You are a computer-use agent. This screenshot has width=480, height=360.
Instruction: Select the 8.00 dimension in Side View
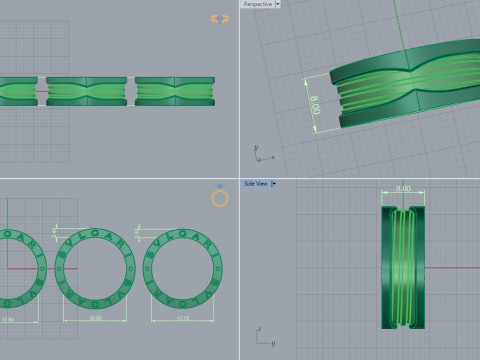click(x=403, y=189)
